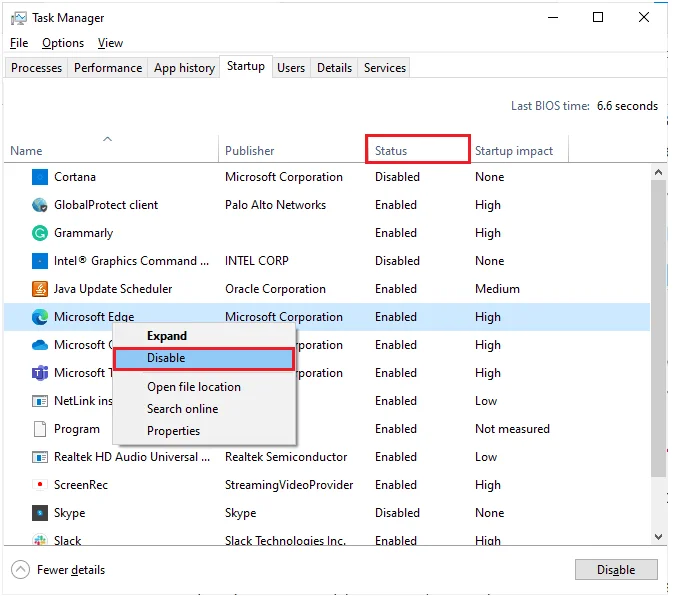The width and height of the screenshot is (673, 597).
Task: Click Skype's Disabled status cell
Action: [397, 513]
